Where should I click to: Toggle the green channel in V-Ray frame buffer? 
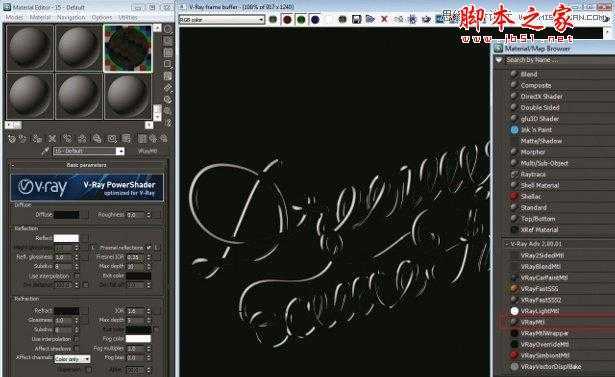pyautogui.click(x=301, y=19)
